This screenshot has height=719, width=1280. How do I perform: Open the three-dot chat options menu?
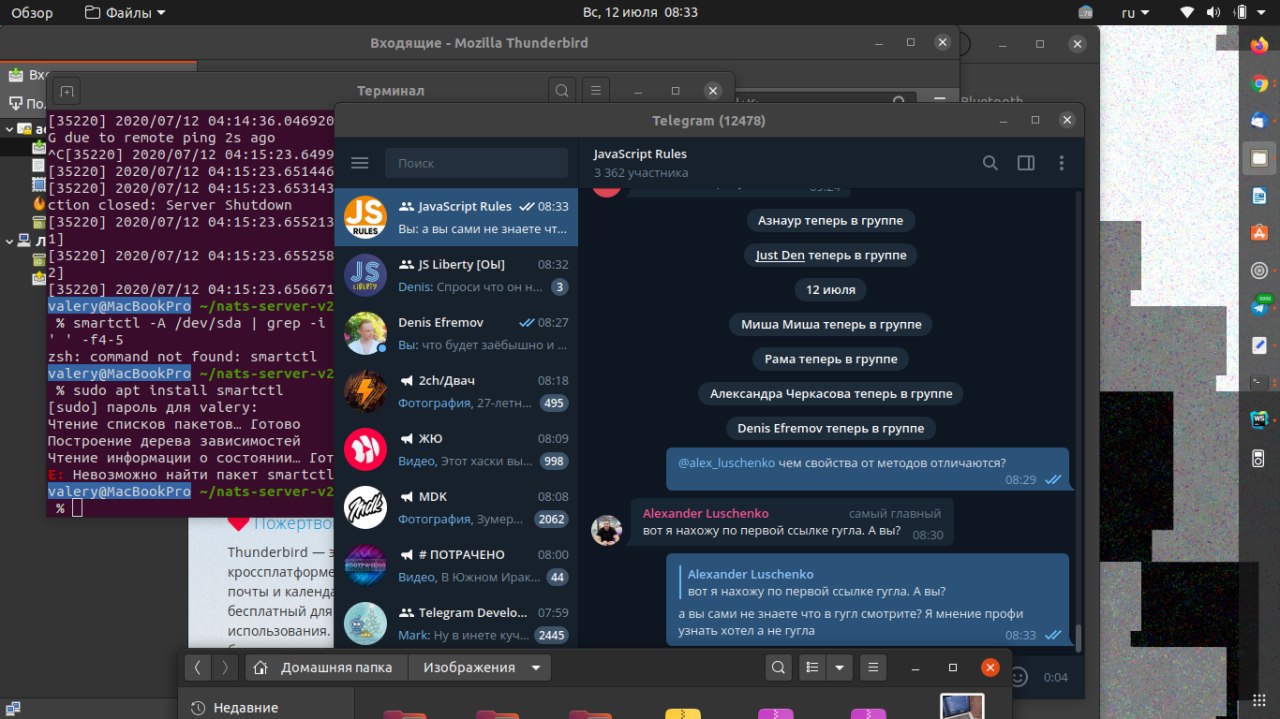(x=1061, y=163)
